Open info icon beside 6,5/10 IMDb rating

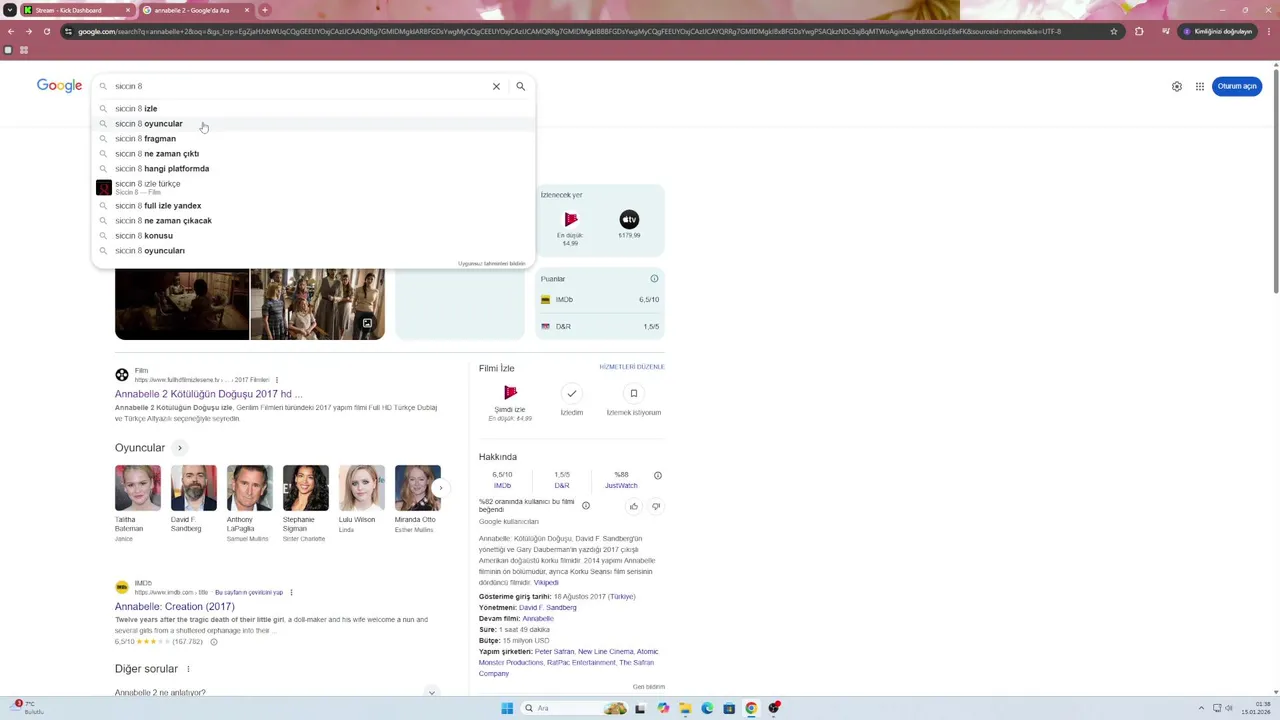click(x=213, y=641)
